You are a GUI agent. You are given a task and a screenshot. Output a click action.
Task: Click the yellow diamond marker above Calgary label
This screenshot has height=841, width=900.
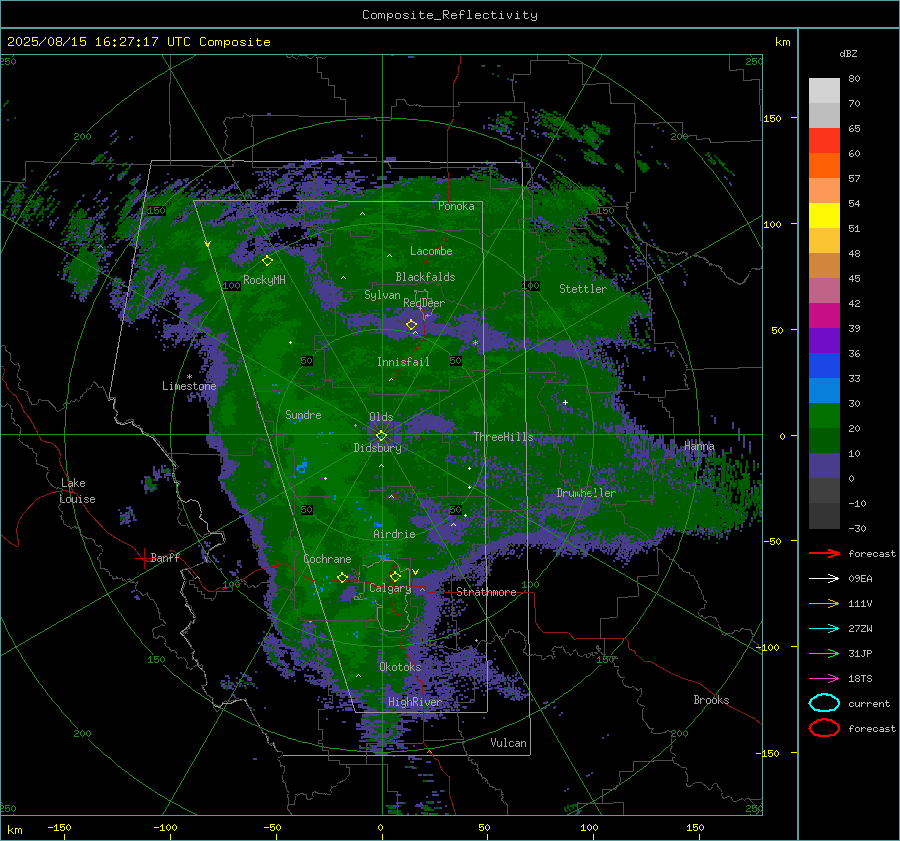[395, 576]
